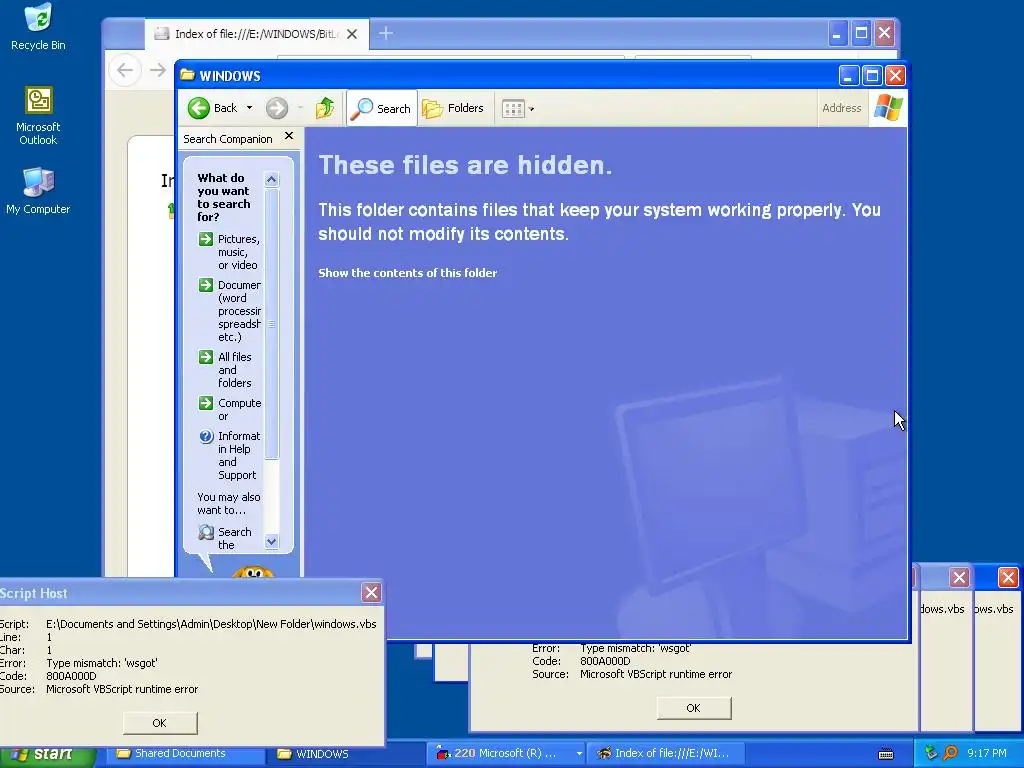Click the 9:17 PM clock

(987, 754)
